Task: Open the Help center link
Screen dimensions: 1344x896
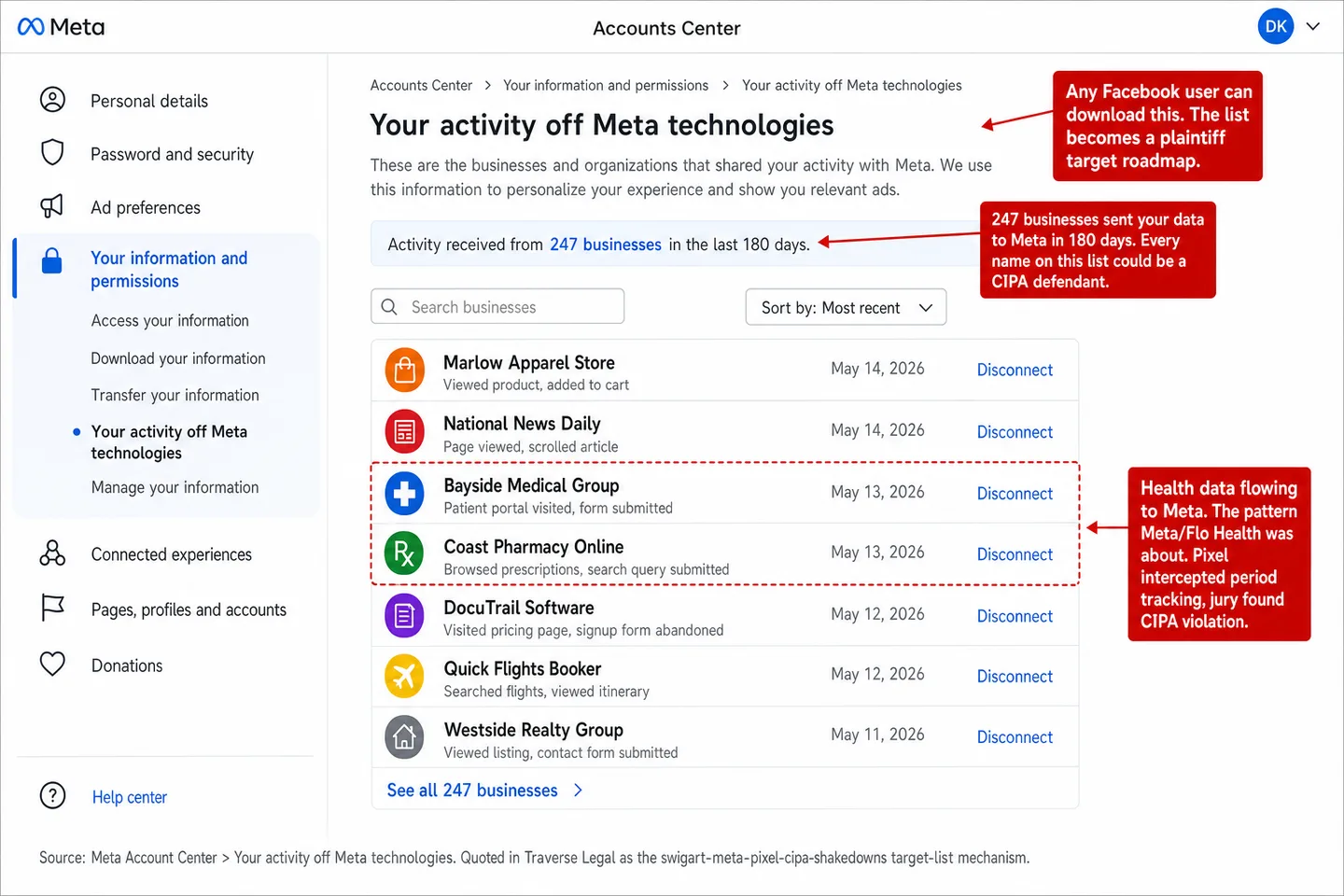Action: [x=130, y=797]
